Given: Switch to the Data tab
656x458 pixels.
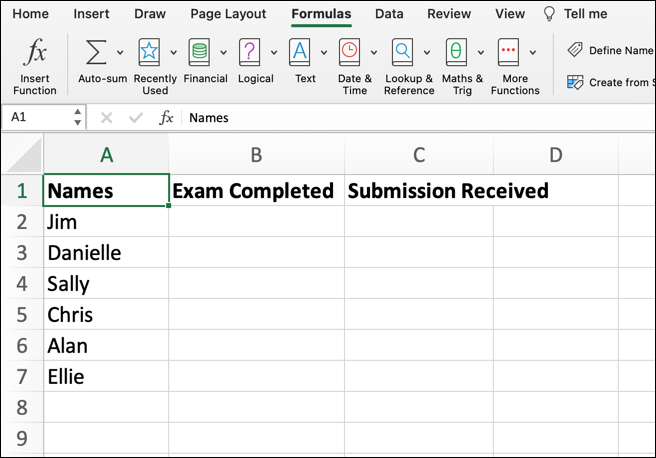Looking at the screenshot, I should pos(389,14).
